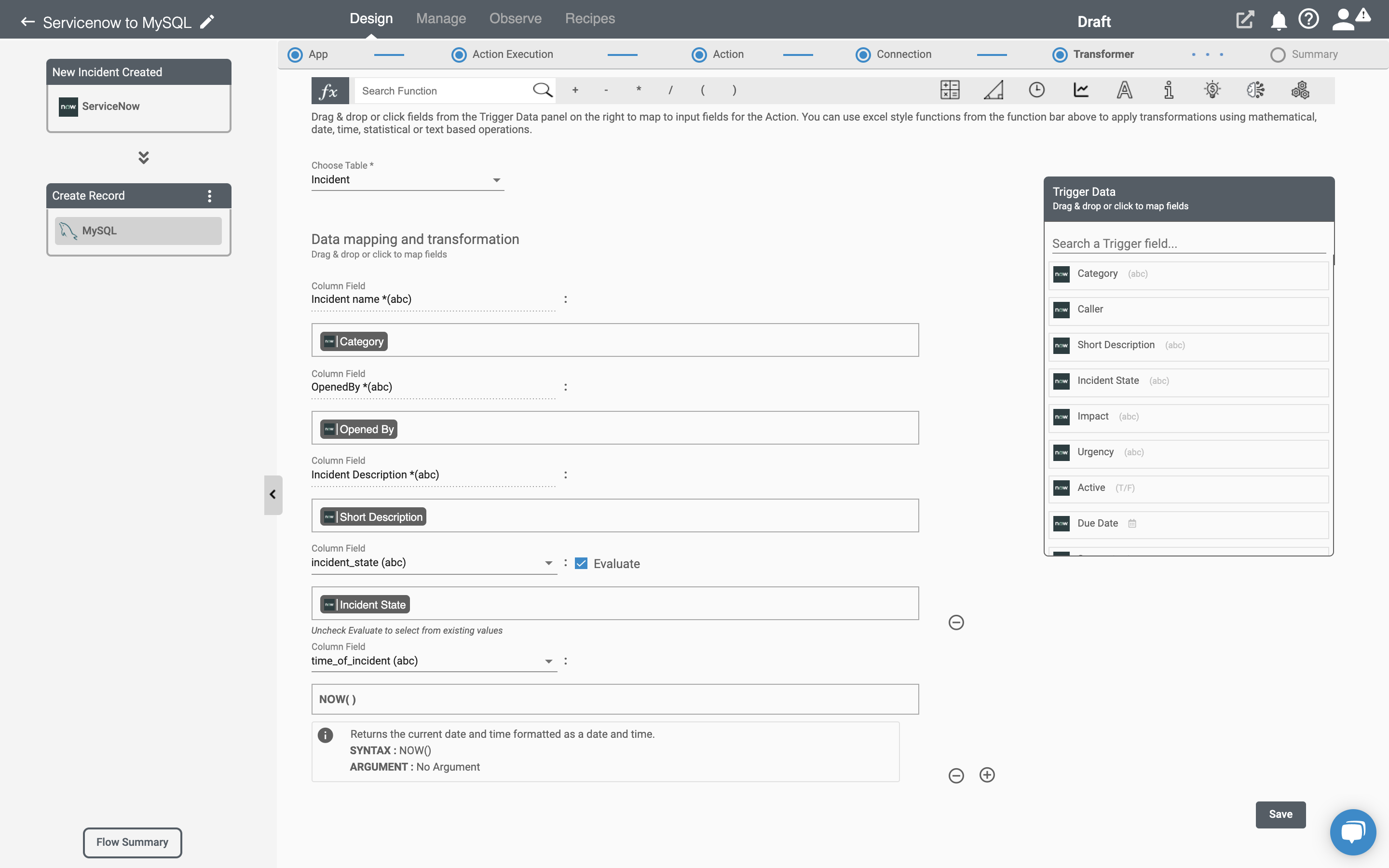Image resolution: width=1389 pixels, height=868 pixels.
Task: Expand the time_of_incident column field dropdown
Action: point(547,661)
